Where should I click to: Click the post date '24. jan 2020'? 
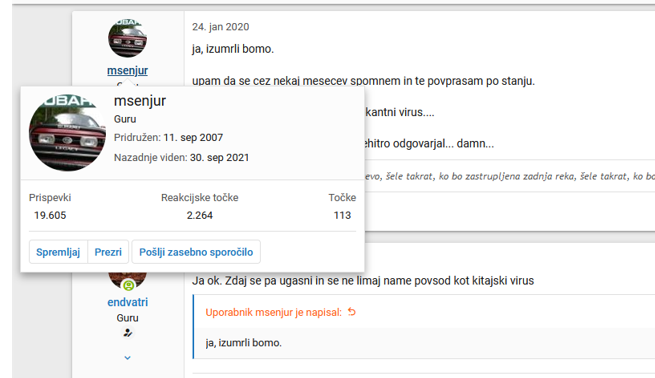[x=221, y=27]
